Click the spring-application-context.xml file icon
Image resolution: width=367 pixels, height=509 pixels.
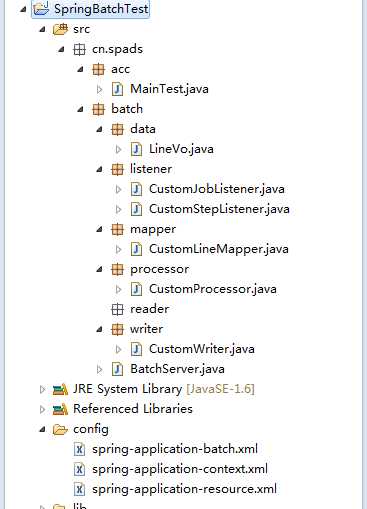[79, 469]
